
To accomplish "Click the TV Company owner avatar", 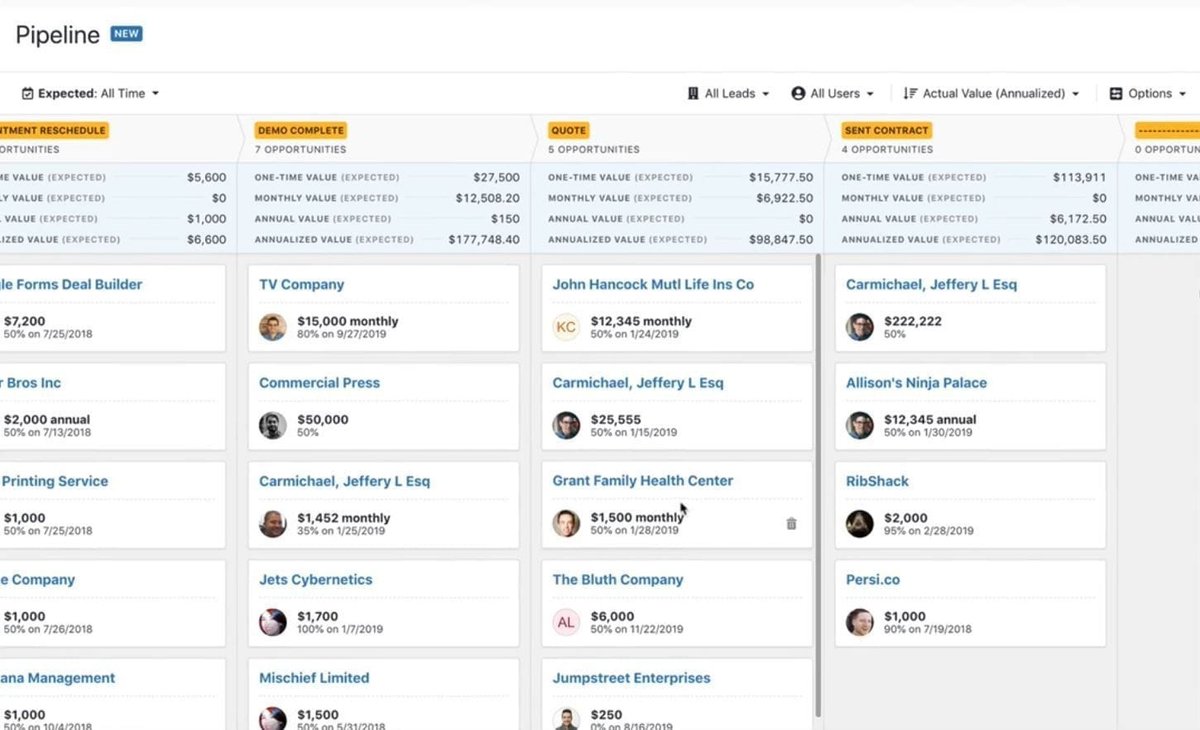I will pyautogui.click(x=273, y=327).
